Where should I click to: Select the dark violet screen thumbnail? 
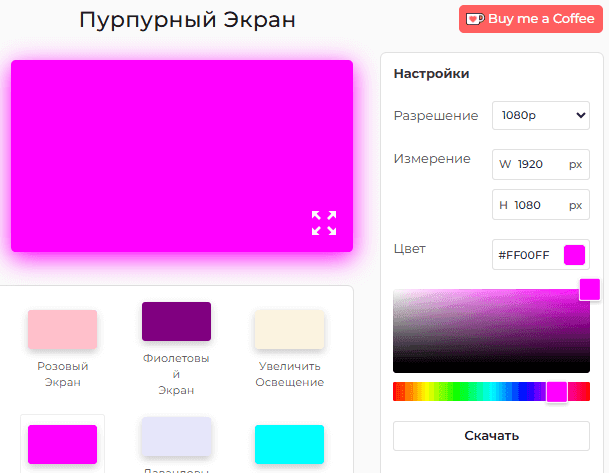point(176,322)
